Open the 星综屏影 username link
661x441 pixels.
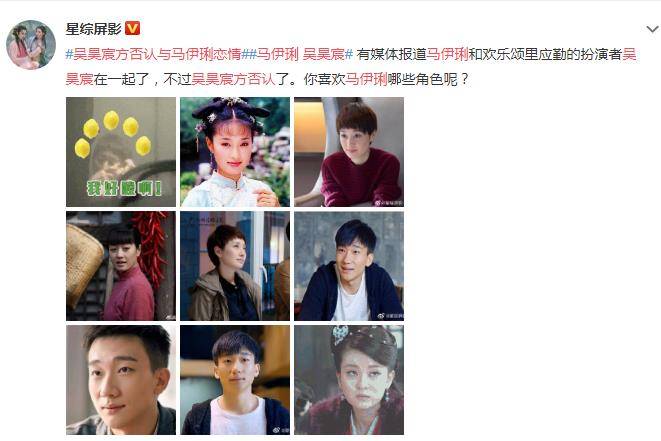[94, 29]
